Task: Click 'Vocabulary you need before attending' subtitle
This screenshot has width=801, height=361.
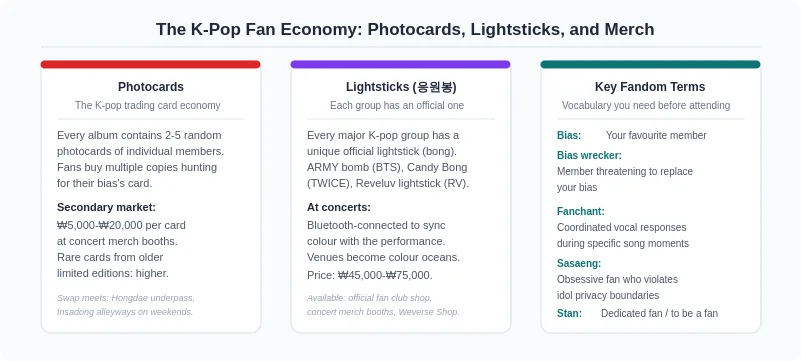Action: (x=646, y=105)
